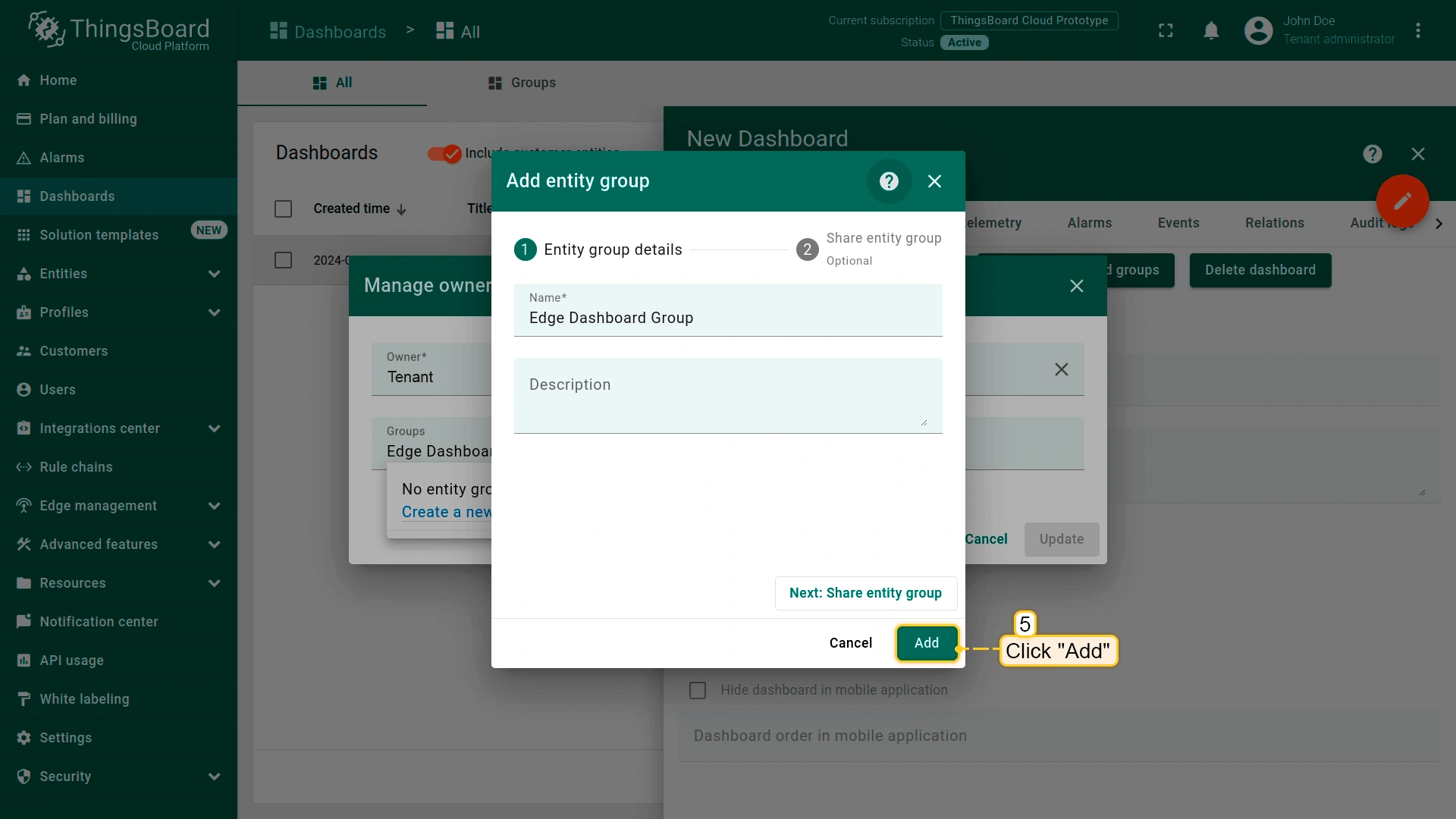Clear the Owner field with X icon
Screen dimensions: 1456x819
[1061, 369]
